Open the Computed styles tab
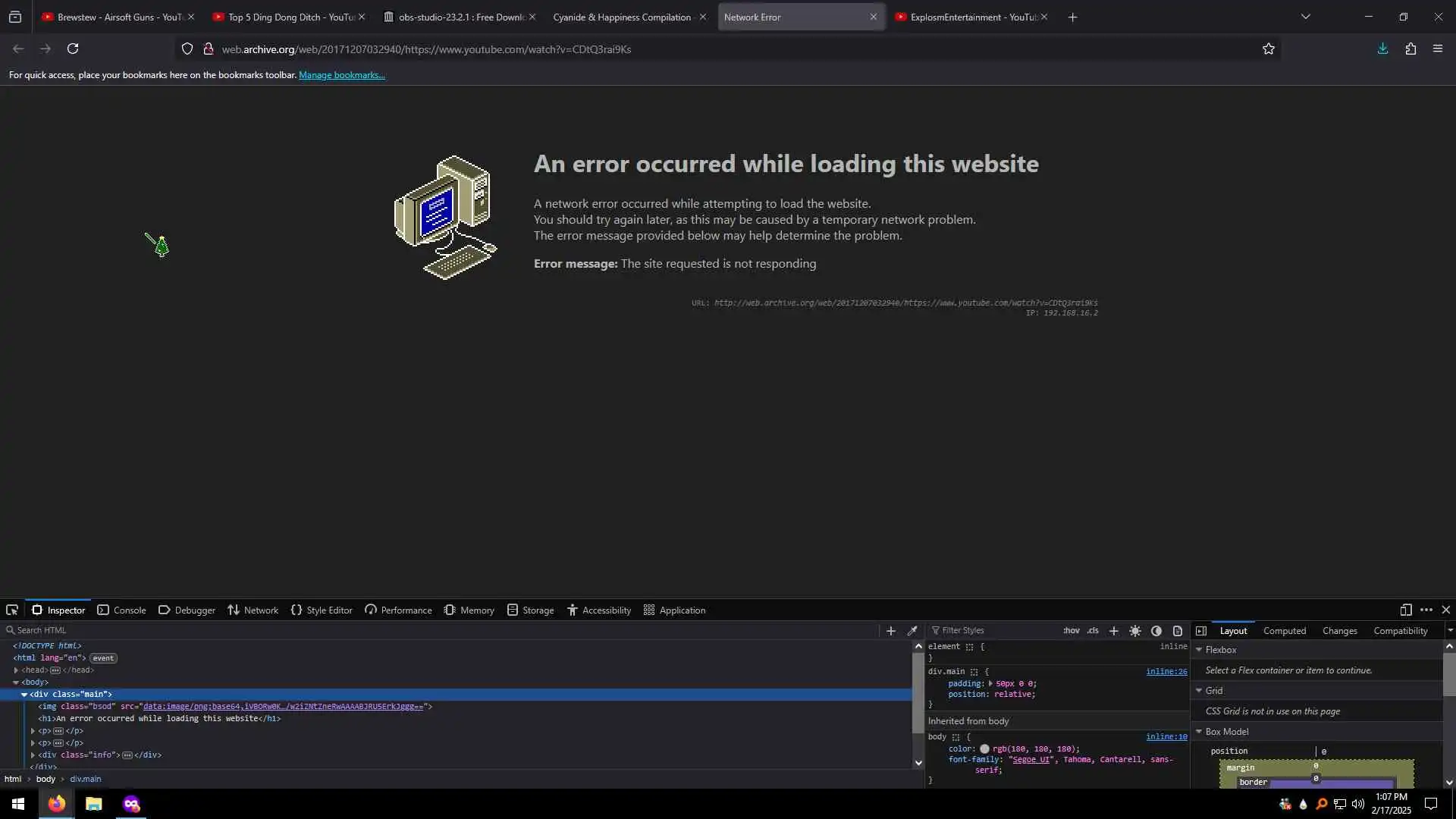 [x=1284, y=631]
